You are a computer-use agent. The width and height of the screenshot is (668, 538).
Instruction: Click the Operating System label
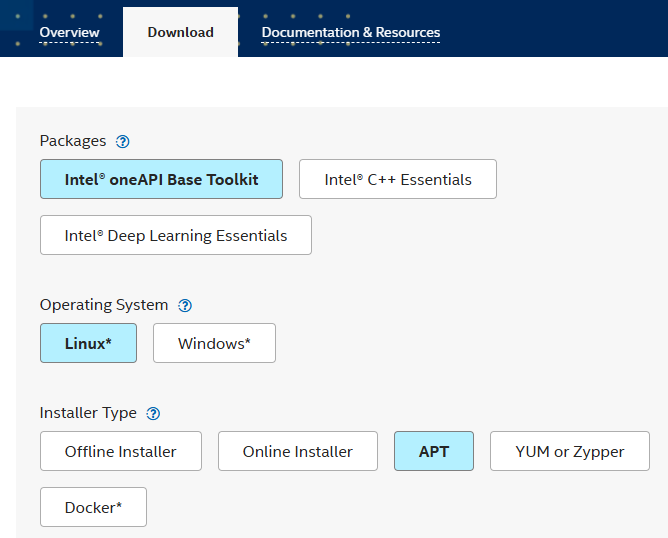104,305
